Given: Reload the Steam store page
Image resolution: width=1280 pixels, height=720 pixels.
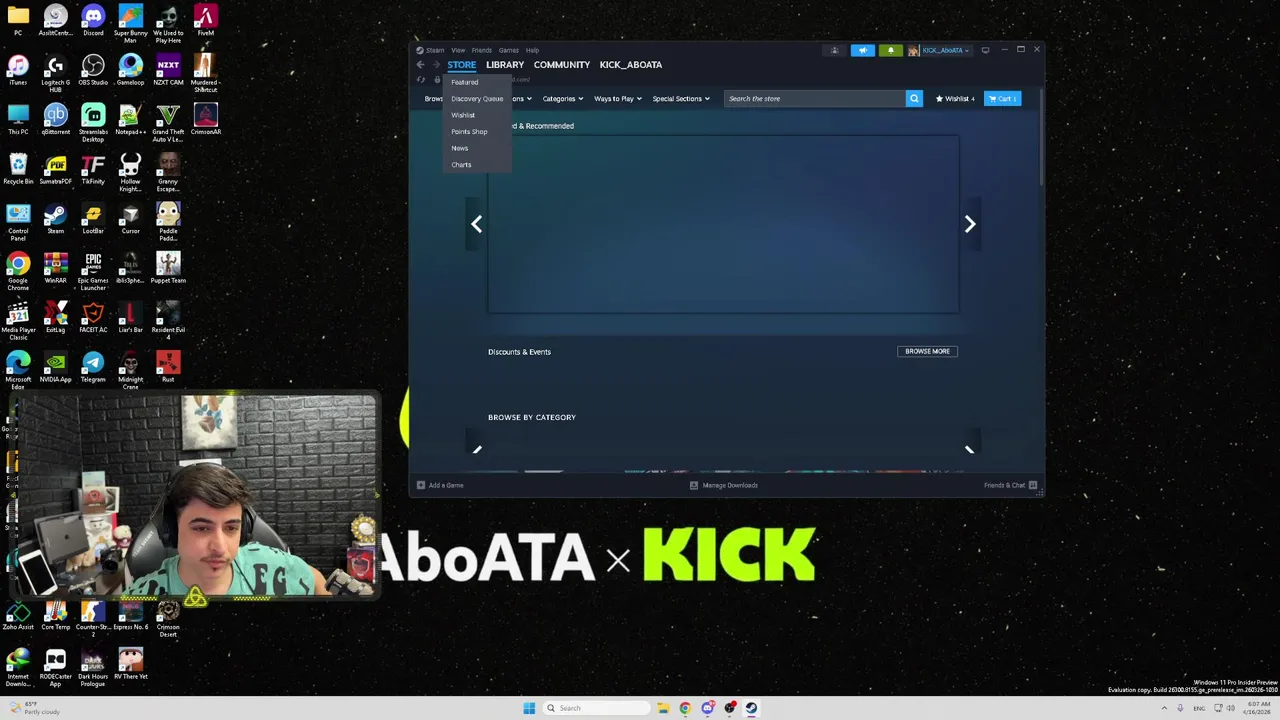Looking at the screenshot, I should click(421, 80).
